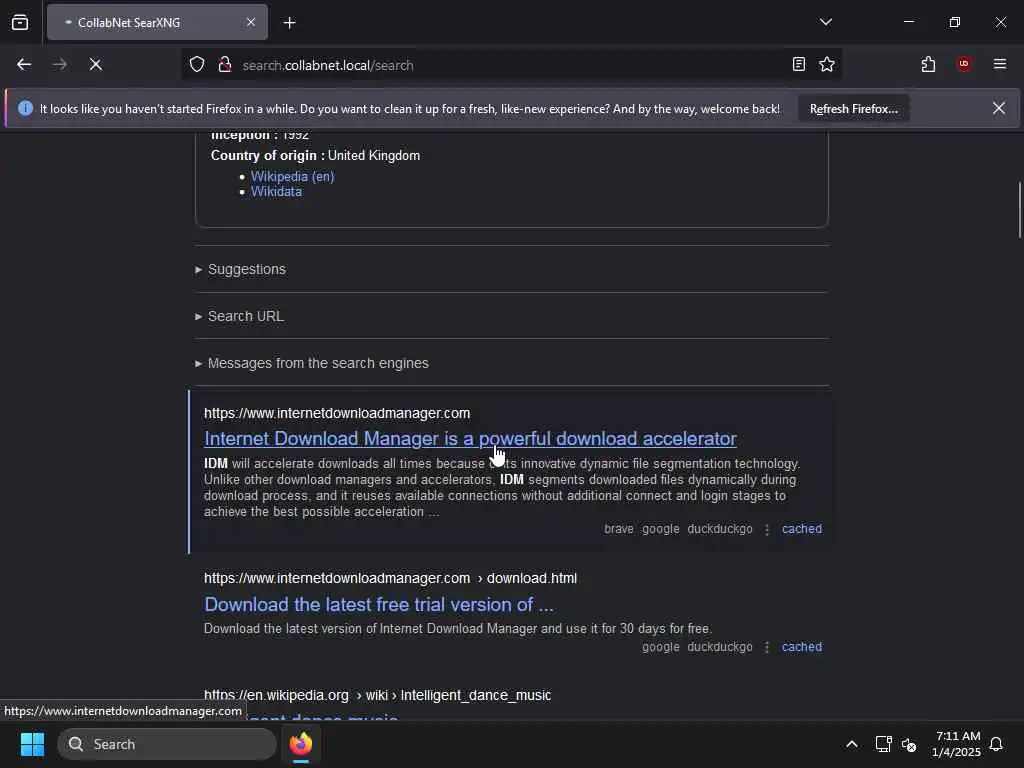
Task: Click the download.html result URL line
Action: click(391, 579)
